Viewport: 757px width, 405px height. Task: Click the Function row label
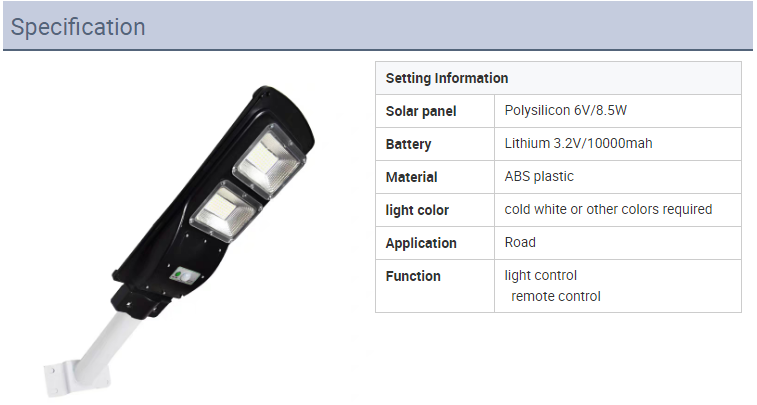(413, 276)
